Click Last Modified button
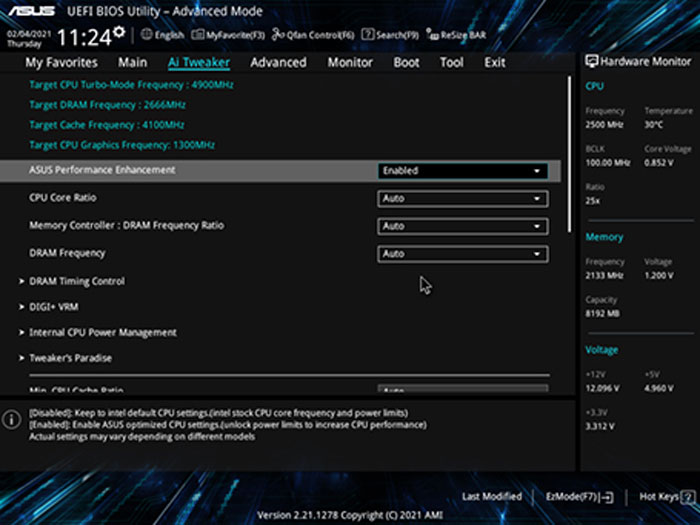Screen dimensions: 700x525 pos(492,496)
